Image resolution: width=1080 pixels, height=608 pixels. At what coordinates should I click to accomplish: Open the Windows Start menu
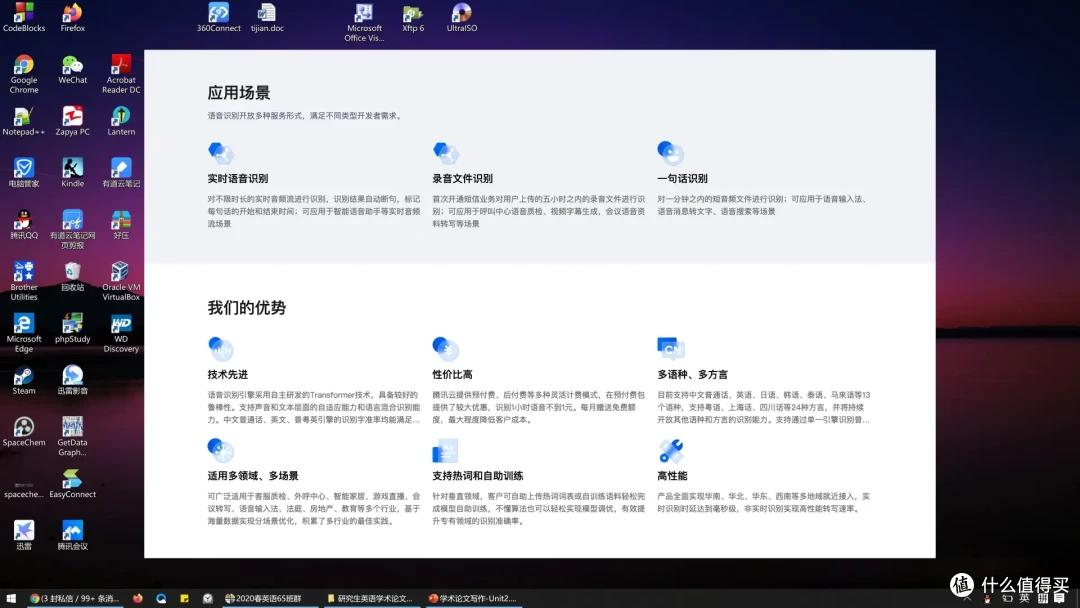click(11, 598)
